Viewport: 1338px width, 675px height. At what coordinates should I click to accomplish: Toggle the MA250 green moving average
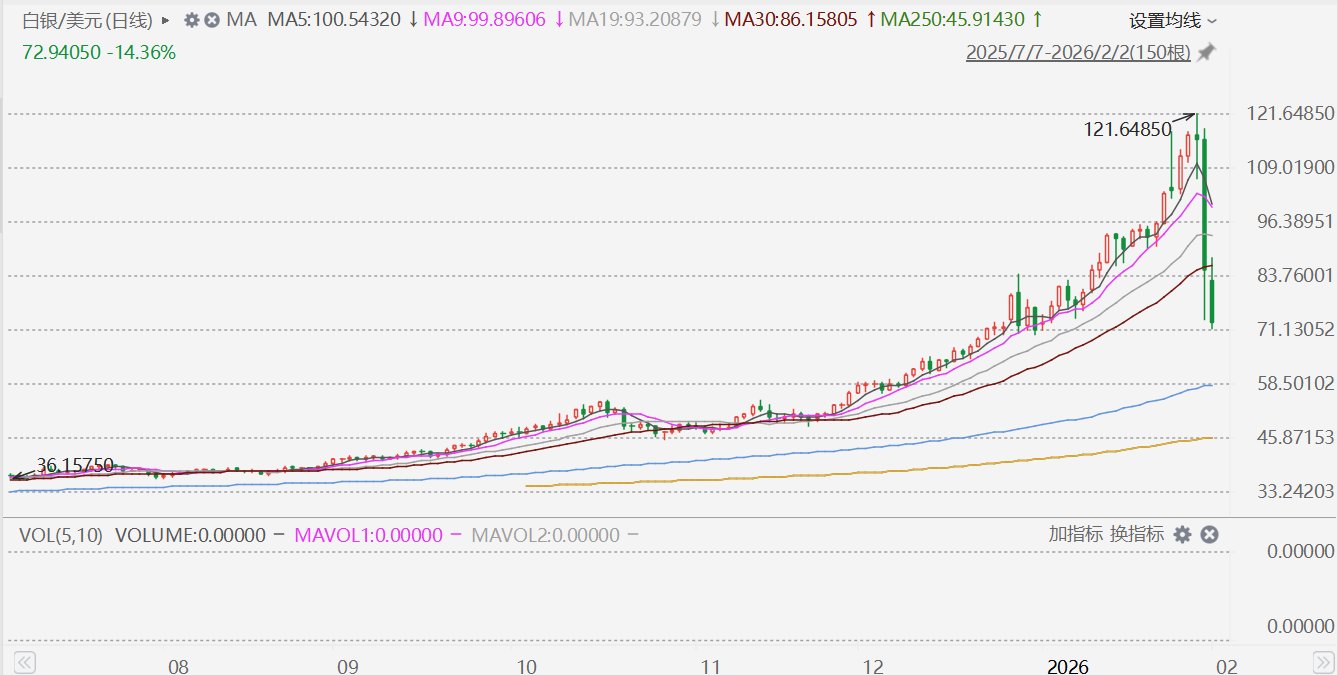[962, 20]
